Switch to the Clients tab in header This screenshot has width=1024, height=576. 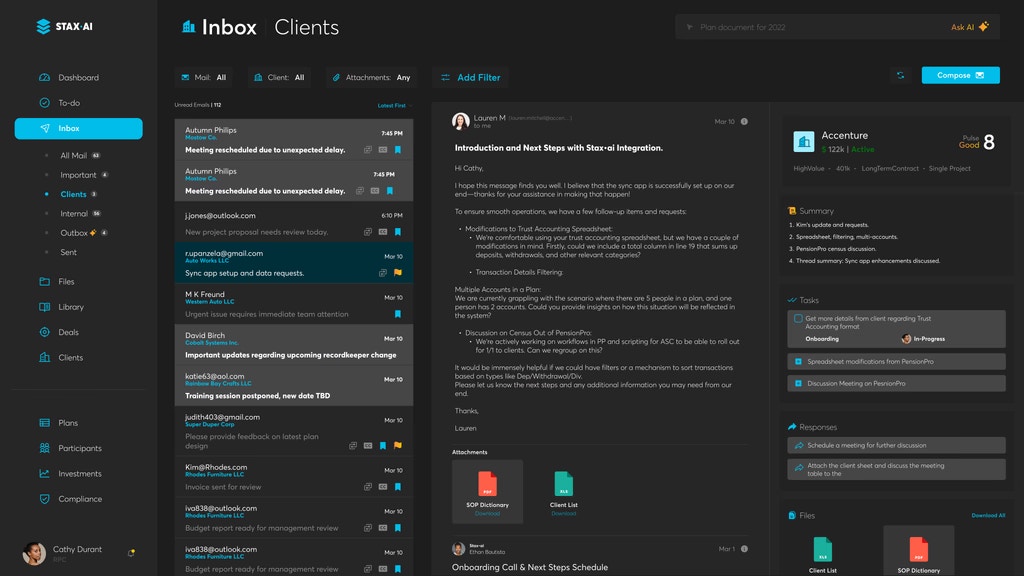click(x=306, y=27)
